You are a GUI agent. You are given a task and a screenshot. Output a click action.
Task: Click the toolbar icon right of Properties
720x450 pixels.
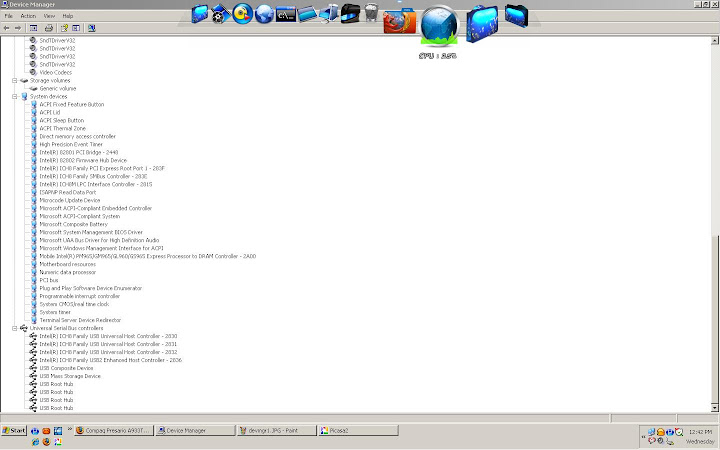tap(76, 28)
